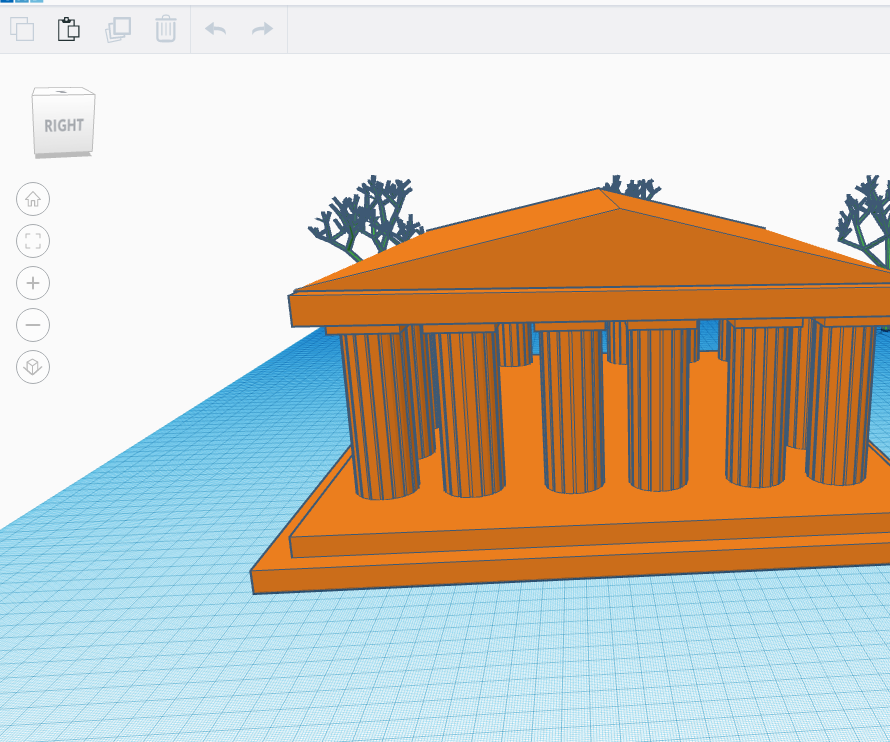Delete the selection using the trash icon
The image size is (890, 742).
(165, 29)
